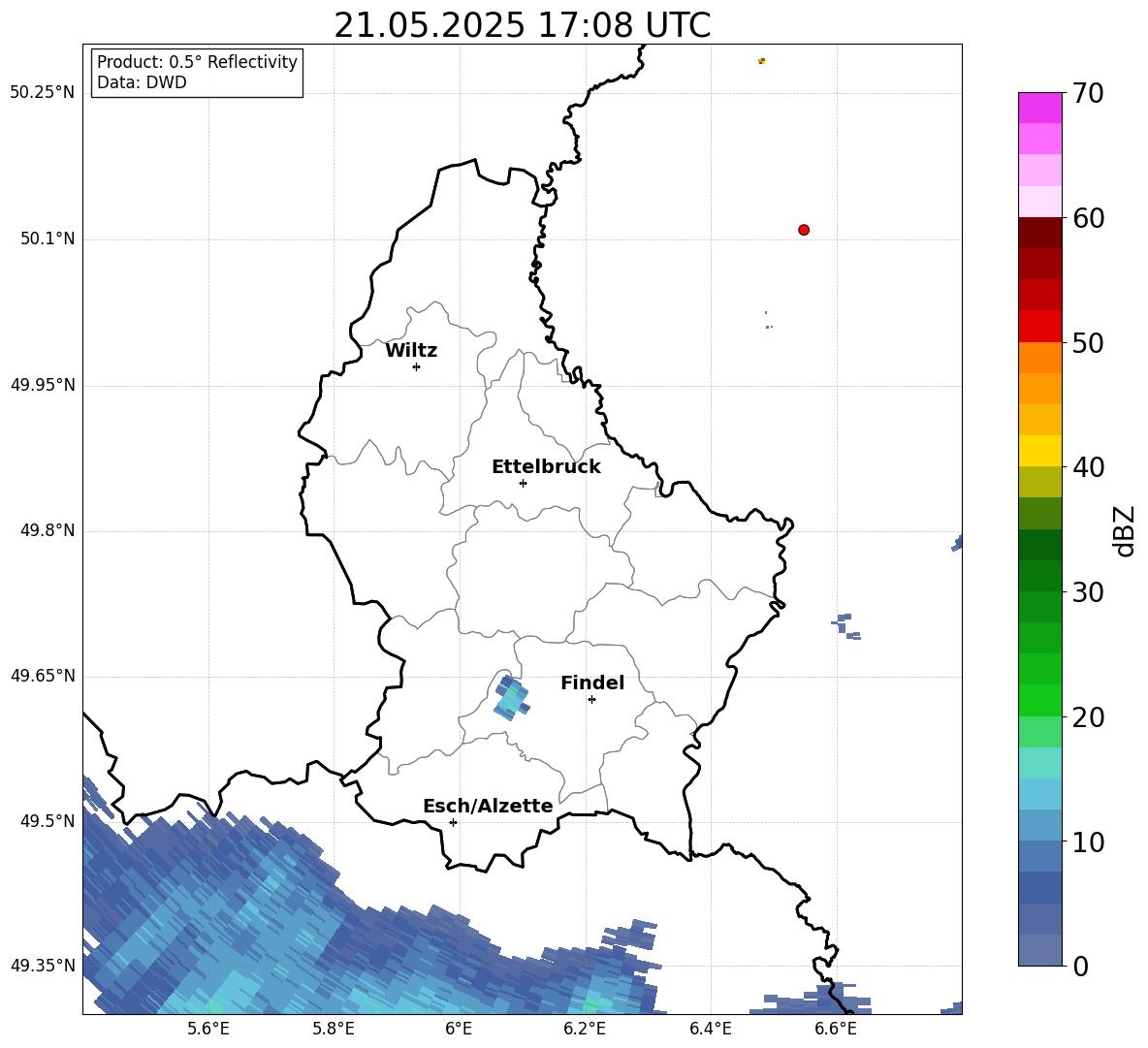Click the colorbar 40 tick label
Viewport: 1148px width, 1048px height.
coord(1088,467)
